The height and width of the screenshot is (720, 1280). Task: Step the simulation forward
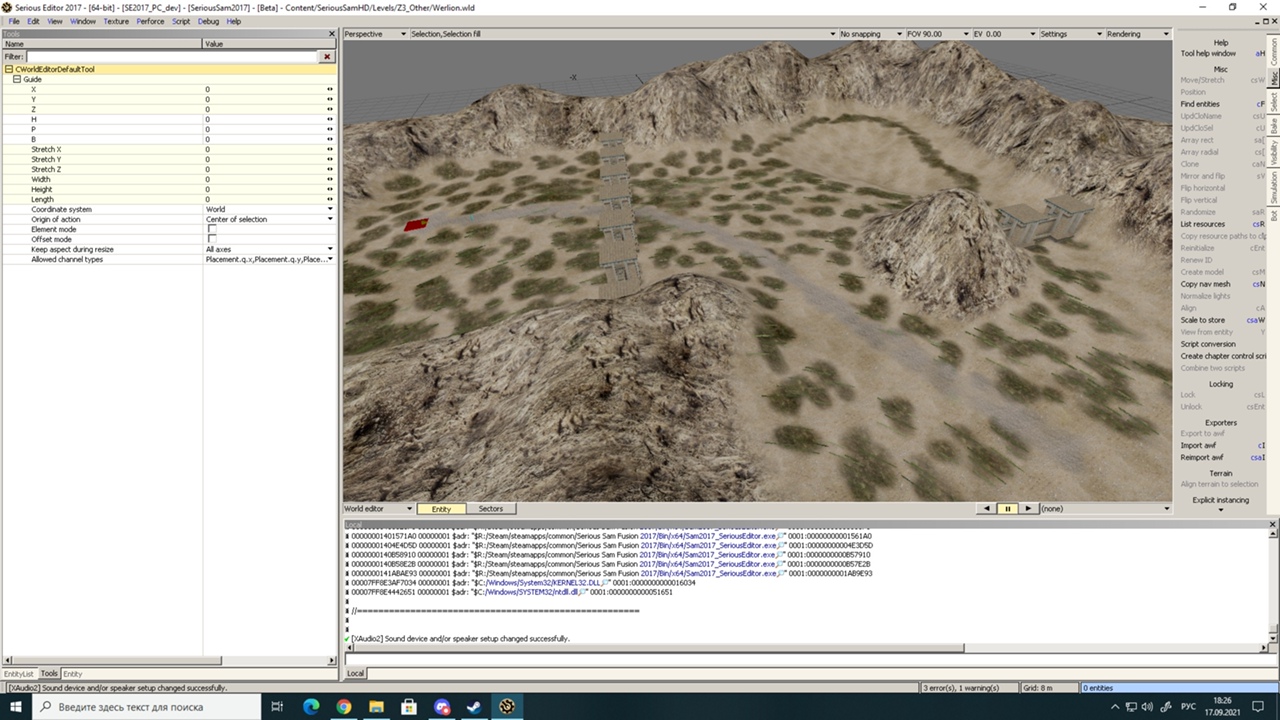point(1027,509)
